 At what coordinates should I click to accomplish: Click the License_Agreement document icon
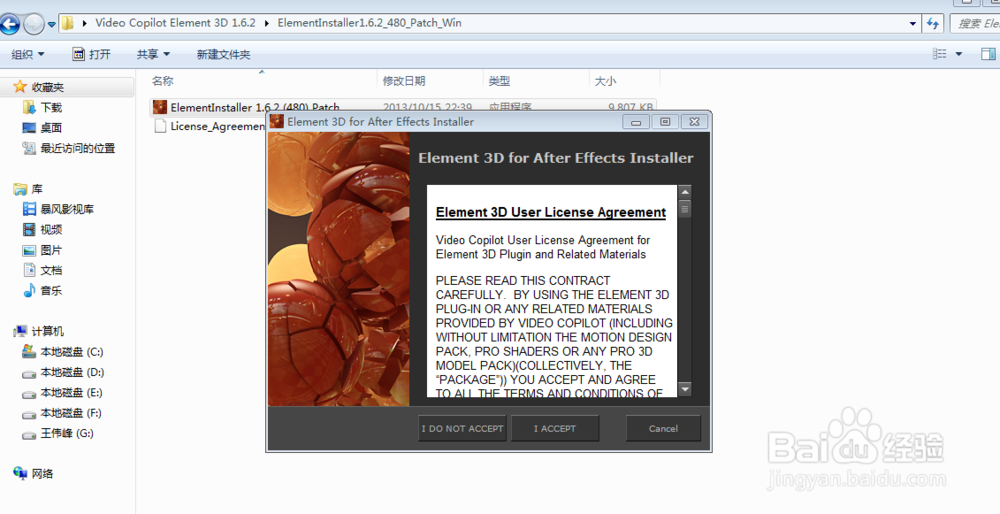160,126
